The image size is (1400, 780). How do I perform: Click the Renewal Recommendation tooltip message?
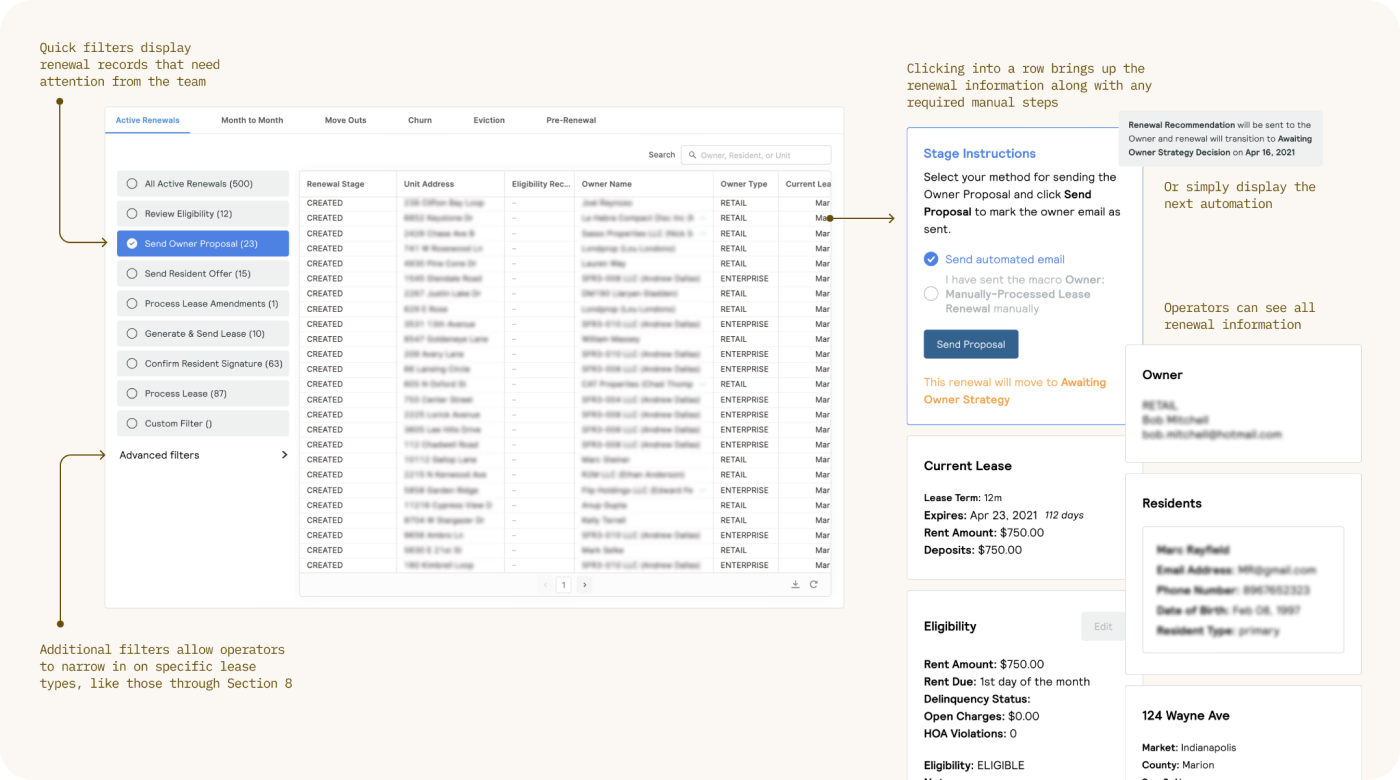click(1220, 139)
